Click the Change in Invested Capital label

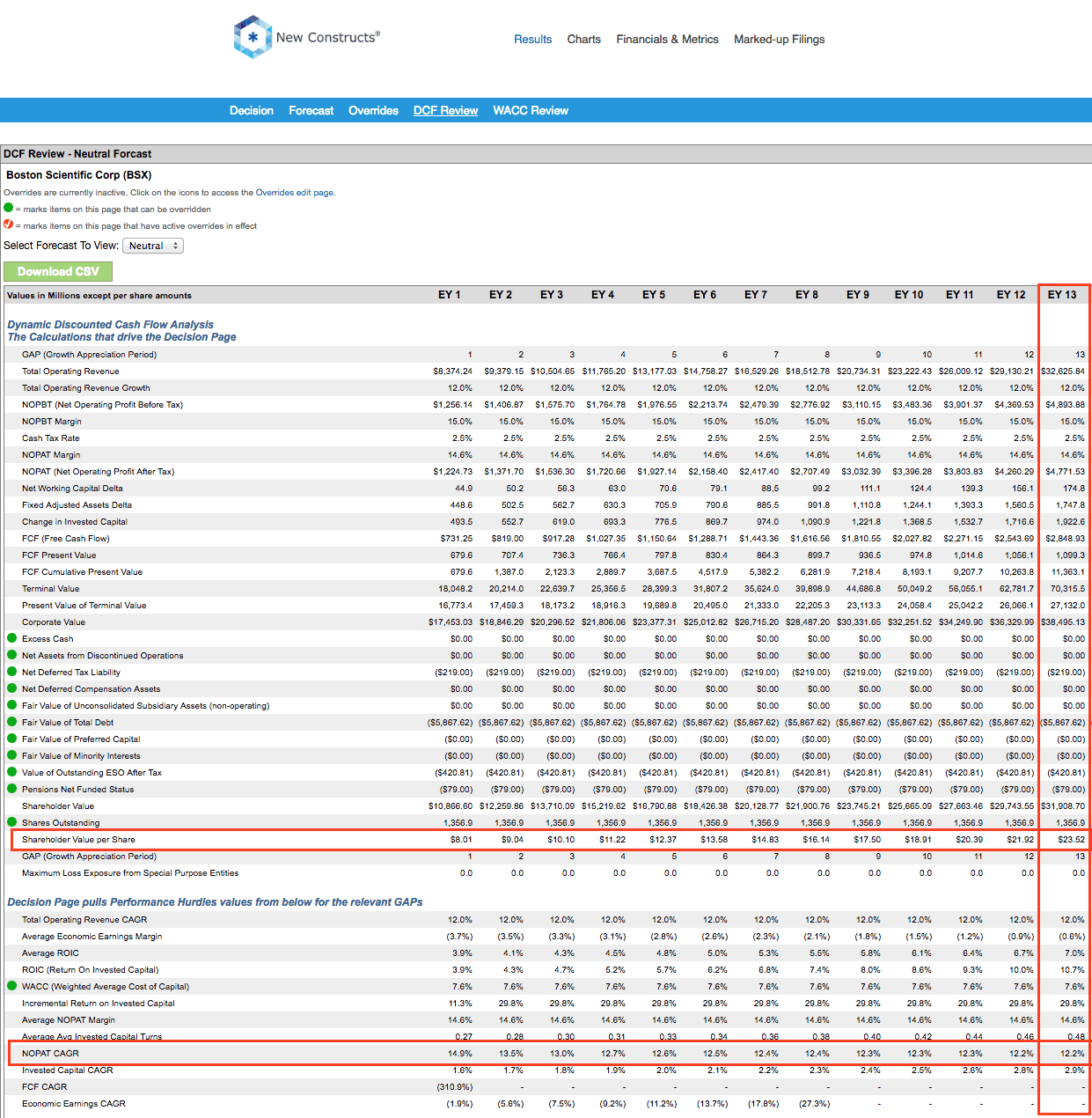click(75, 521)
